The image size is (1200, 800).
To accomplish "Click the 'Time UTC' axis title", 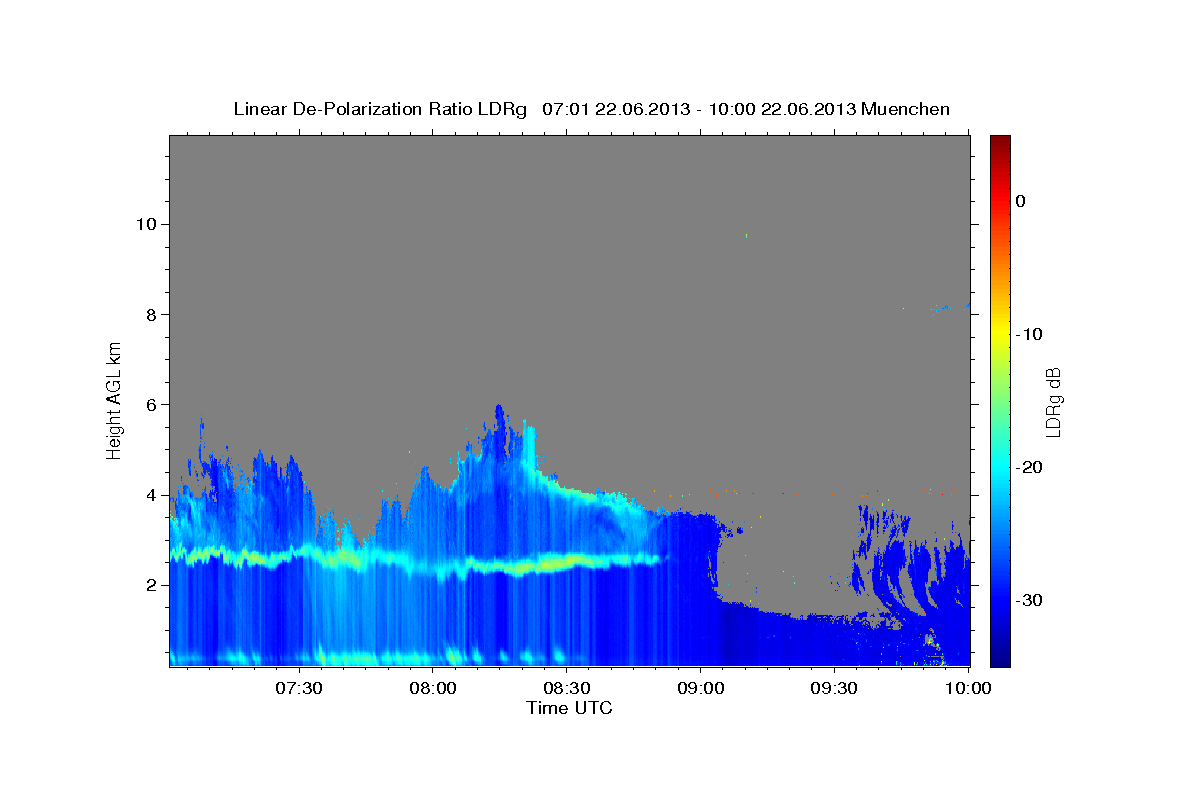I will [x=569, y=708].
